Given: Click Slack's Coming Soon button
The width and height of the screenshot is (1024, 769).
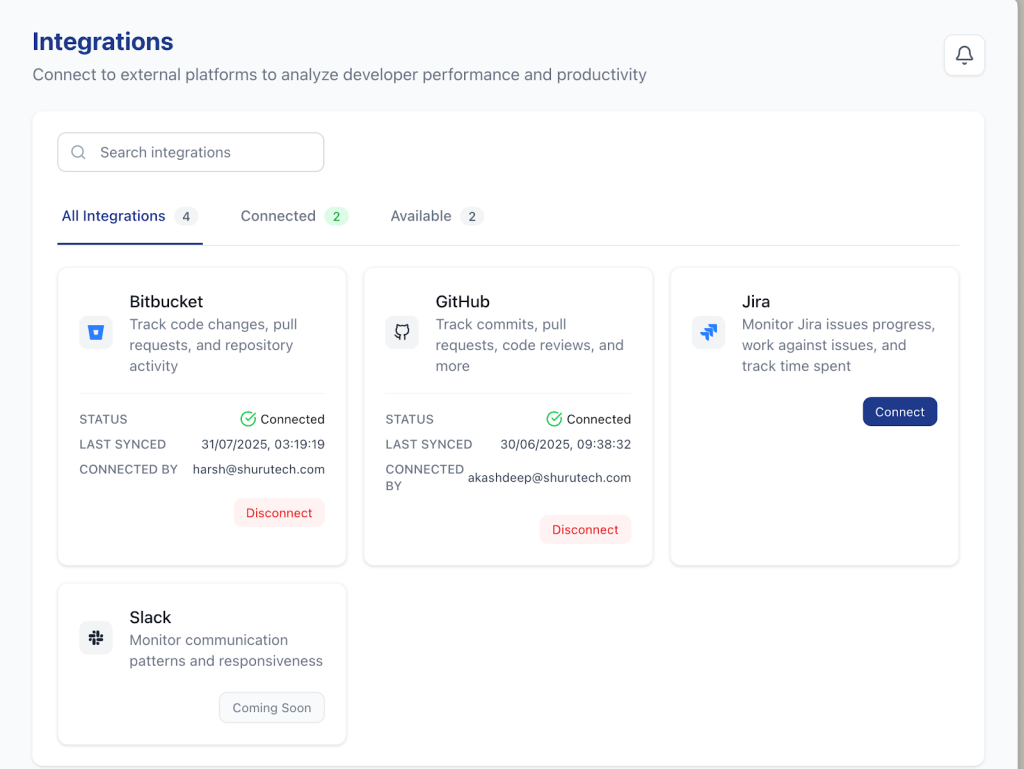Looking at the screenshot, I should pos(272,708).
